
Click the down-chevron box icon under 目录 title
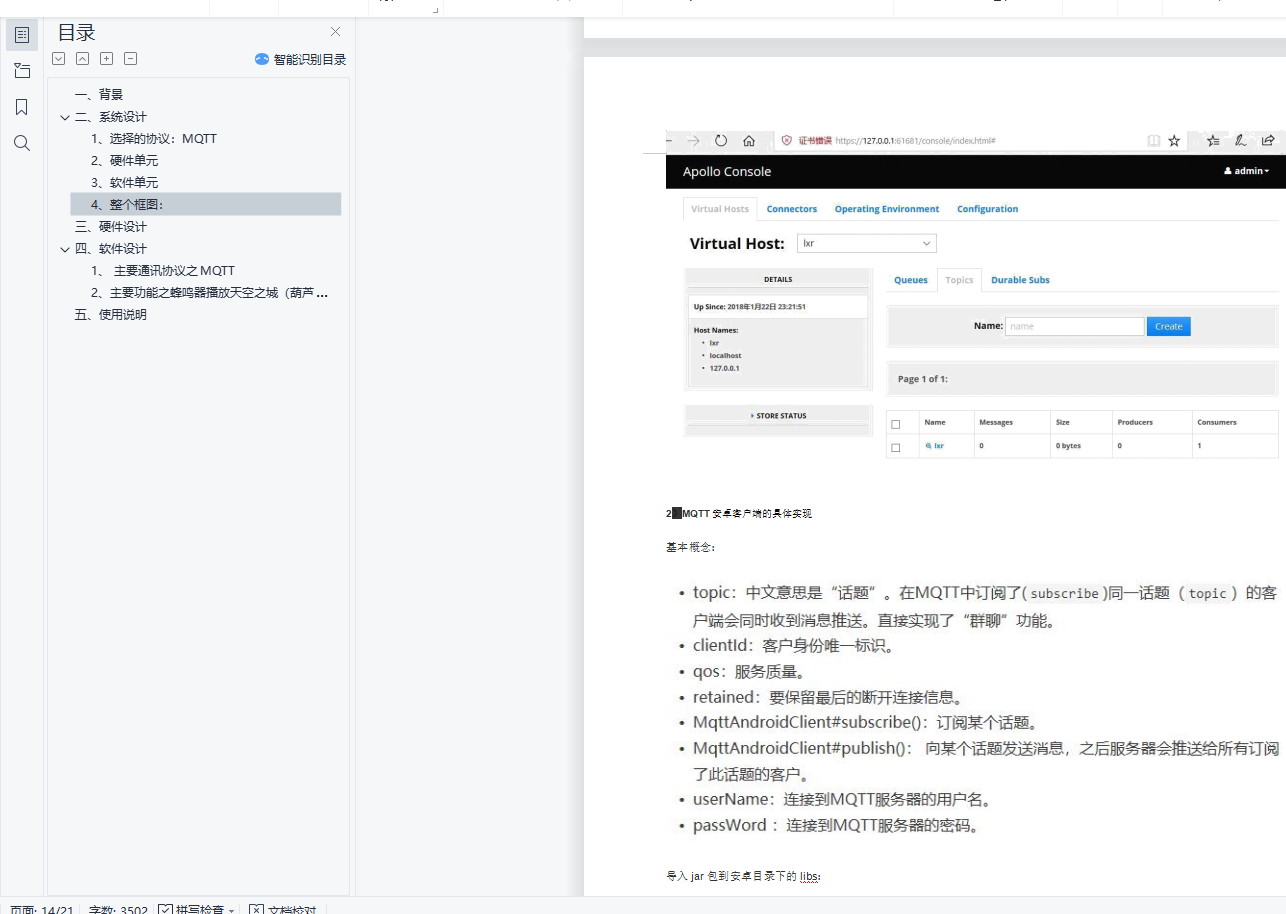pyautogui.click(x=59, y=59)
